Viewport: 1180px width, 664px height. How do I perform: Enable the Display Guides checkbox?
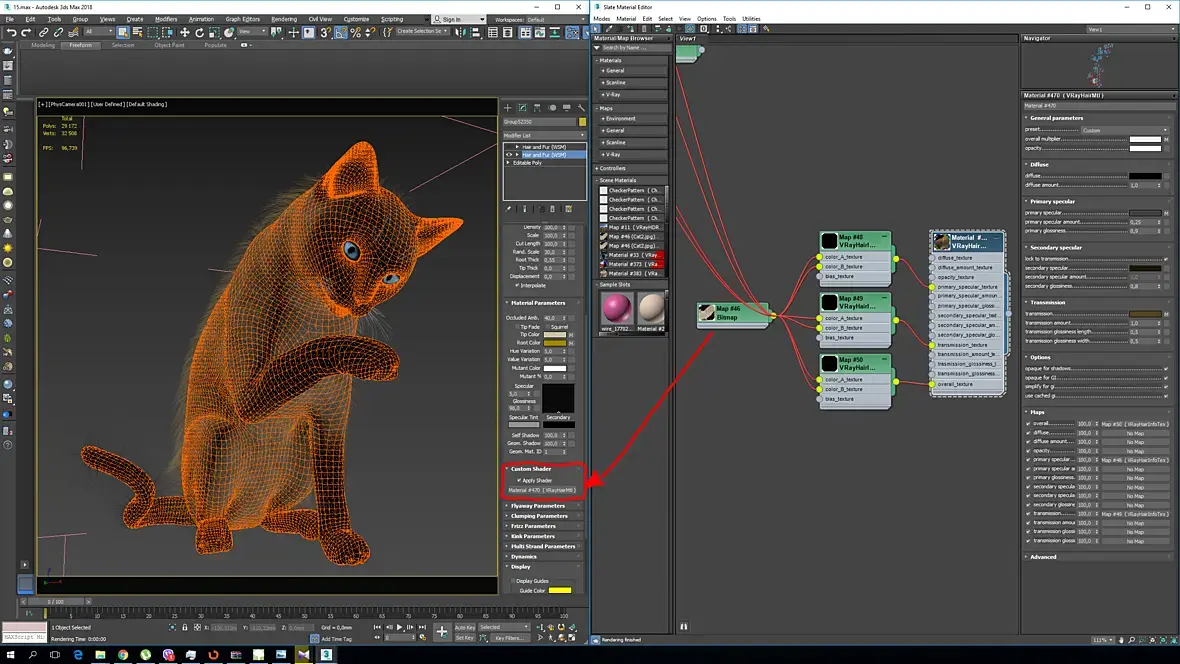[x=515, y=580]
